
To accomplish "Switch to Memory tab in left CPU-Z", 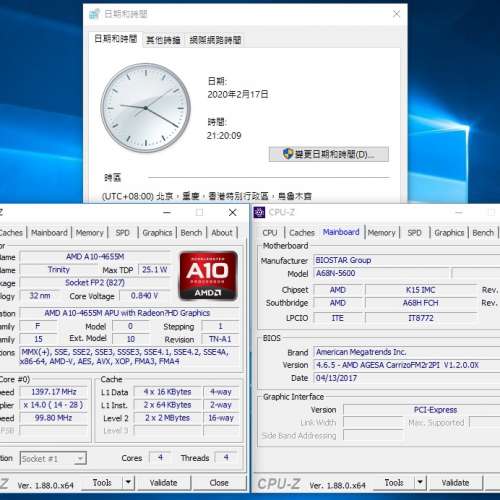I will pyautogui.click(x=89, y=233).
